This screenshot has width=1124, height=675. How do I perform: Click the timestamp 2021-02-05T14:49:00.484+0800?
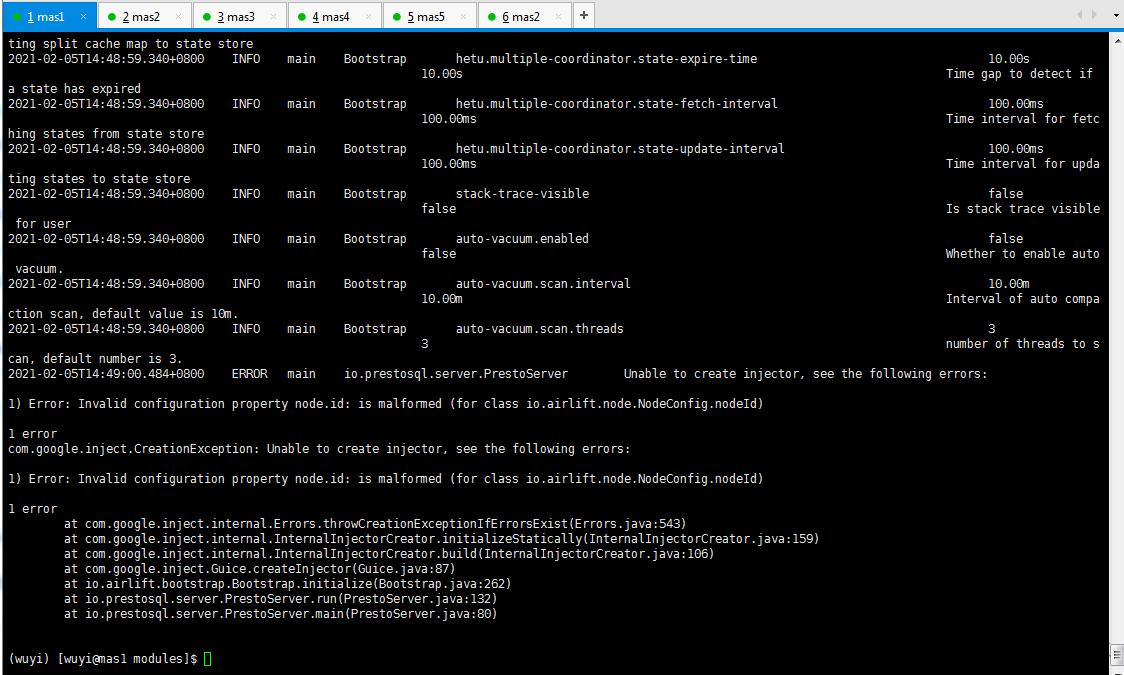tap(106, 373)
